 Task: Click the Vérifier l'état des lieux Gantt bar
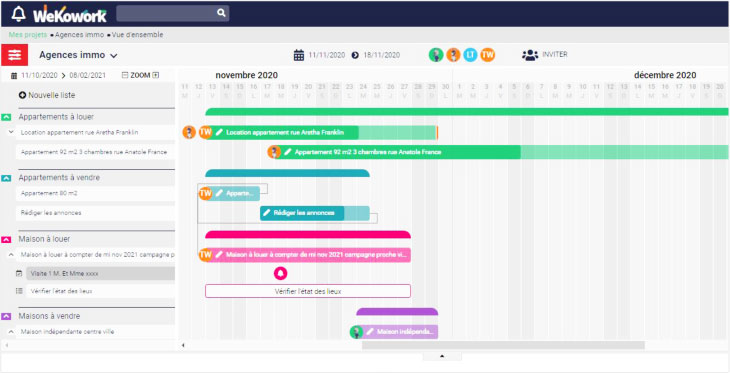[308, 291]
